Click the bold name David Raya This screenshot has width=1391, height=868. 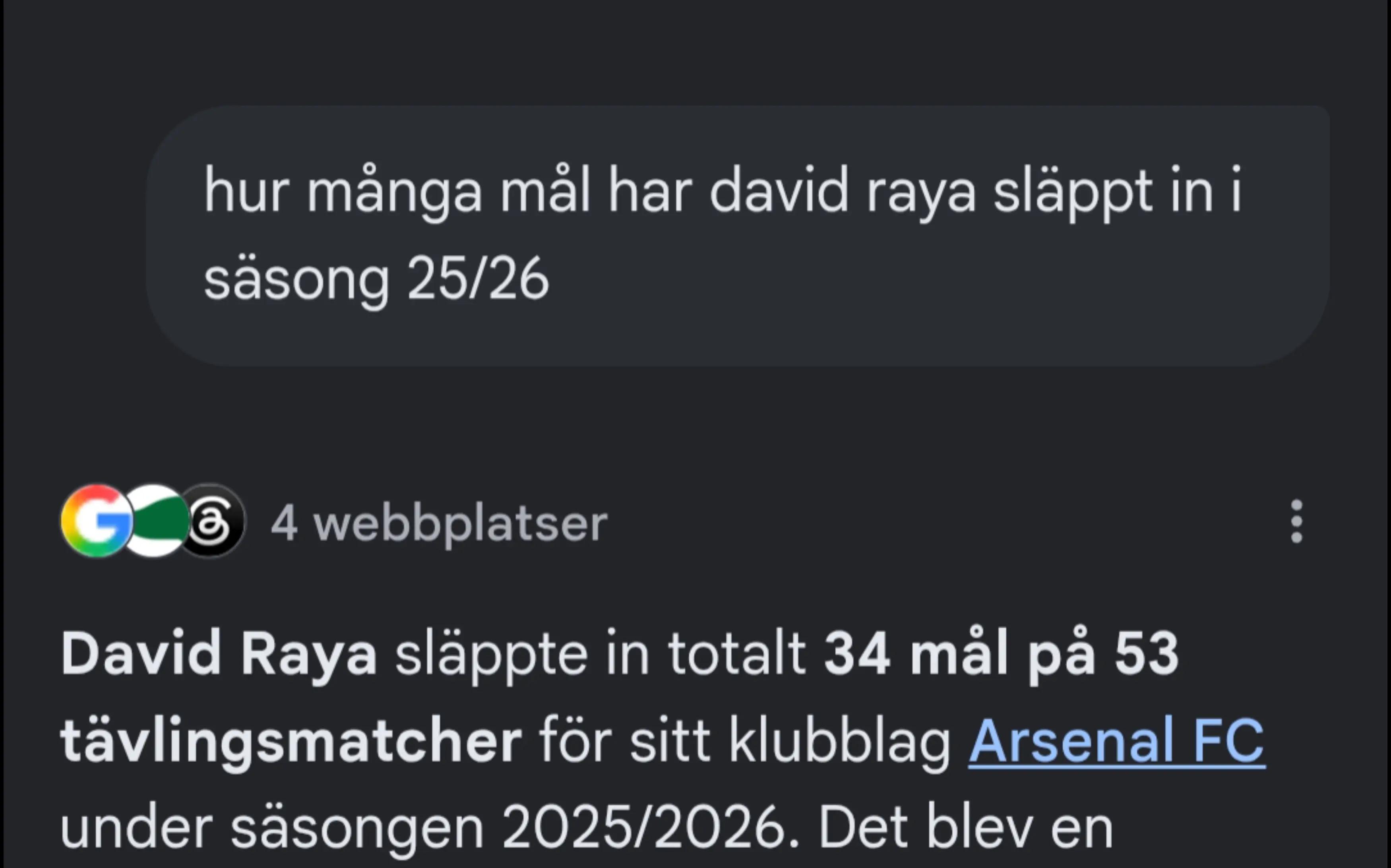point(219,654)
